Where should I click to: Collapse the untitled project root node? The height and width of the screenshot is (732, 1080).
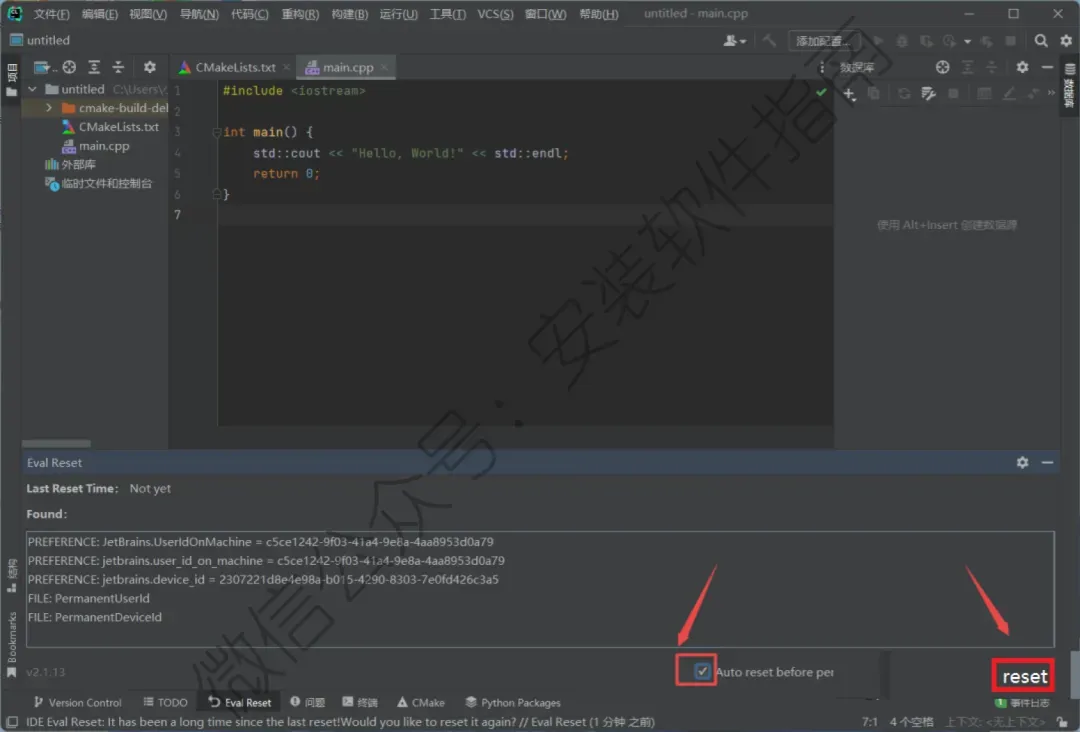[x=32, y=89]
